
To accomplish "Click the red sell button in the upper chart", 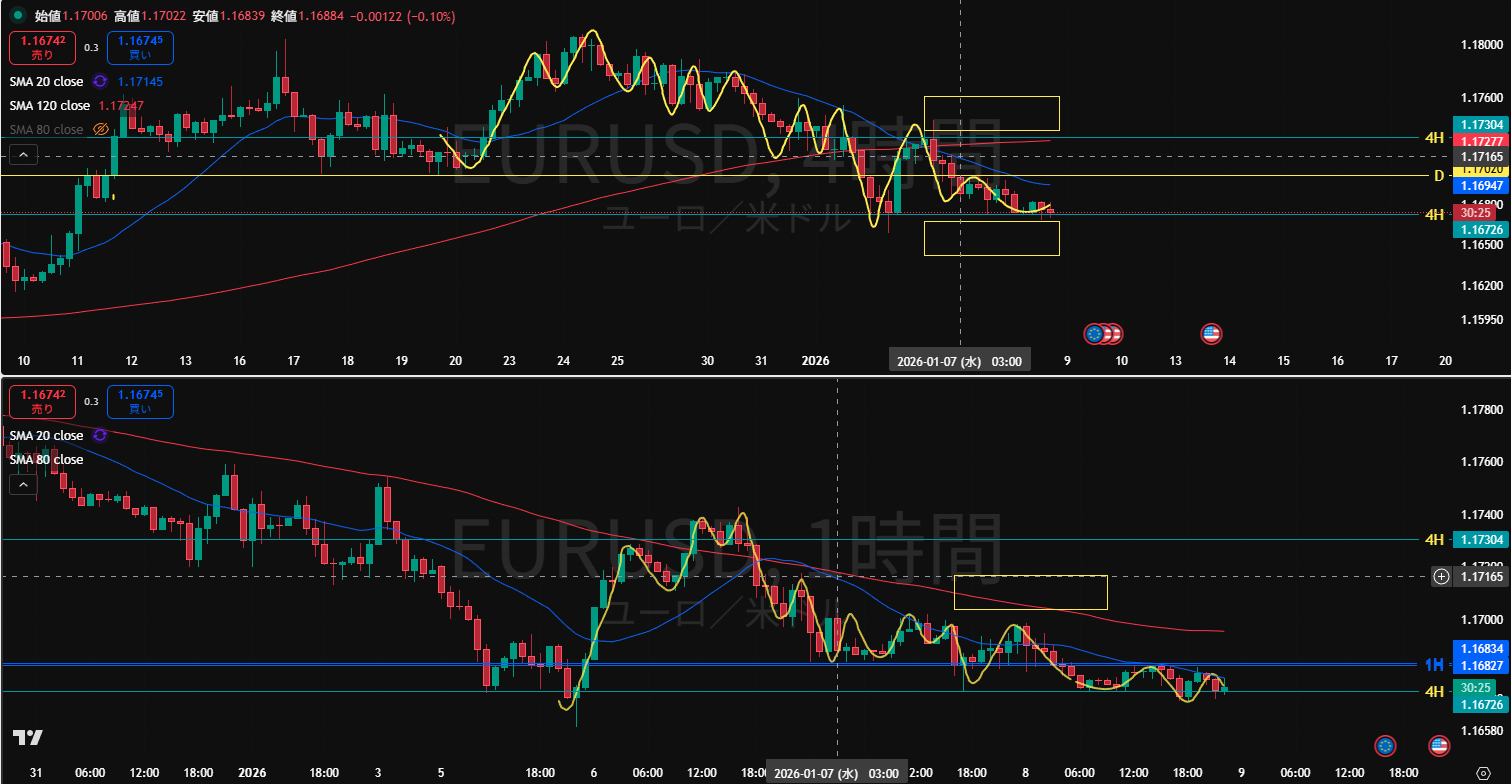I will (42, 47).
